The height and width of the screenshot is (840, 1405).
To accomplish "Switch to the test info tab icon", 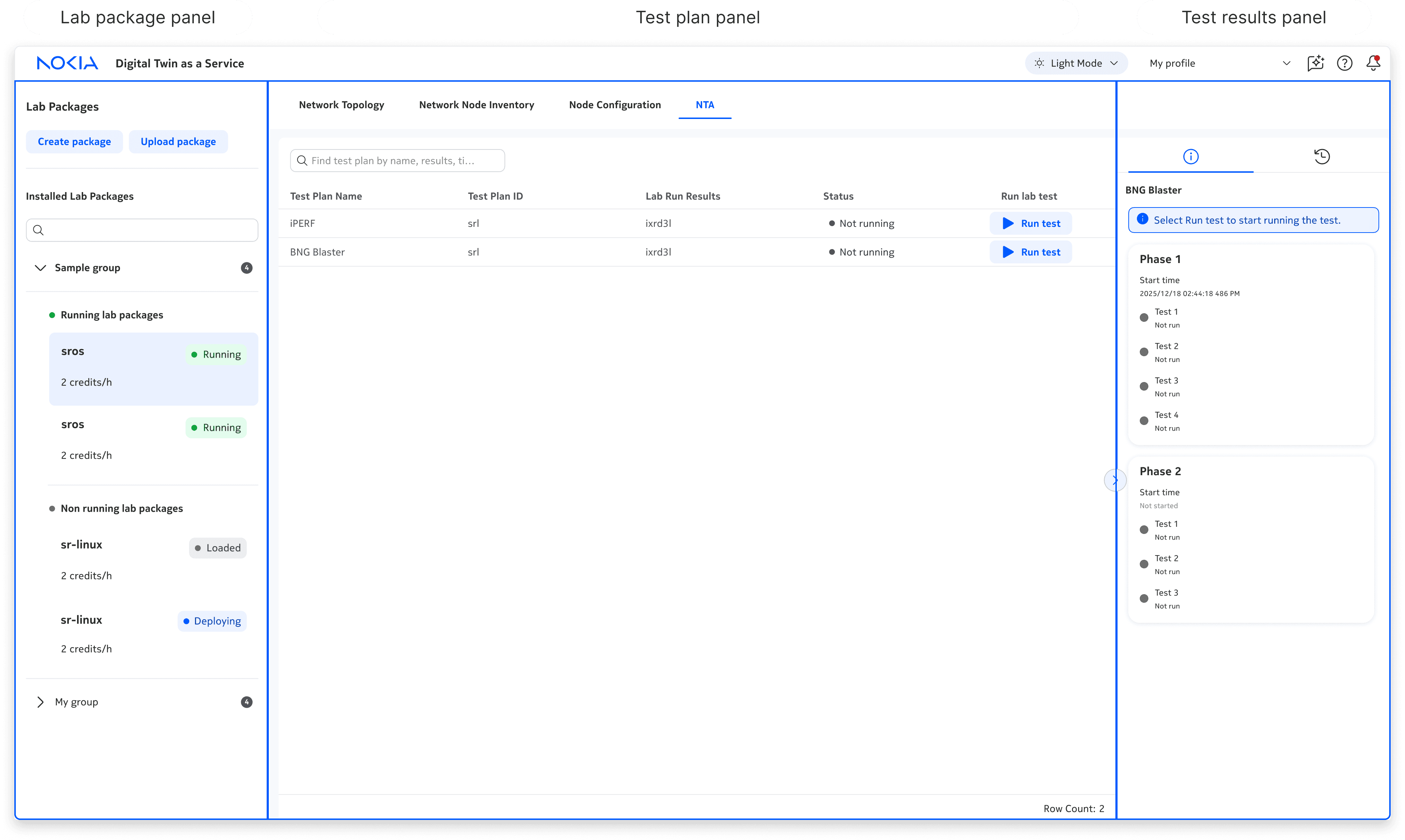I will 1190,156.
